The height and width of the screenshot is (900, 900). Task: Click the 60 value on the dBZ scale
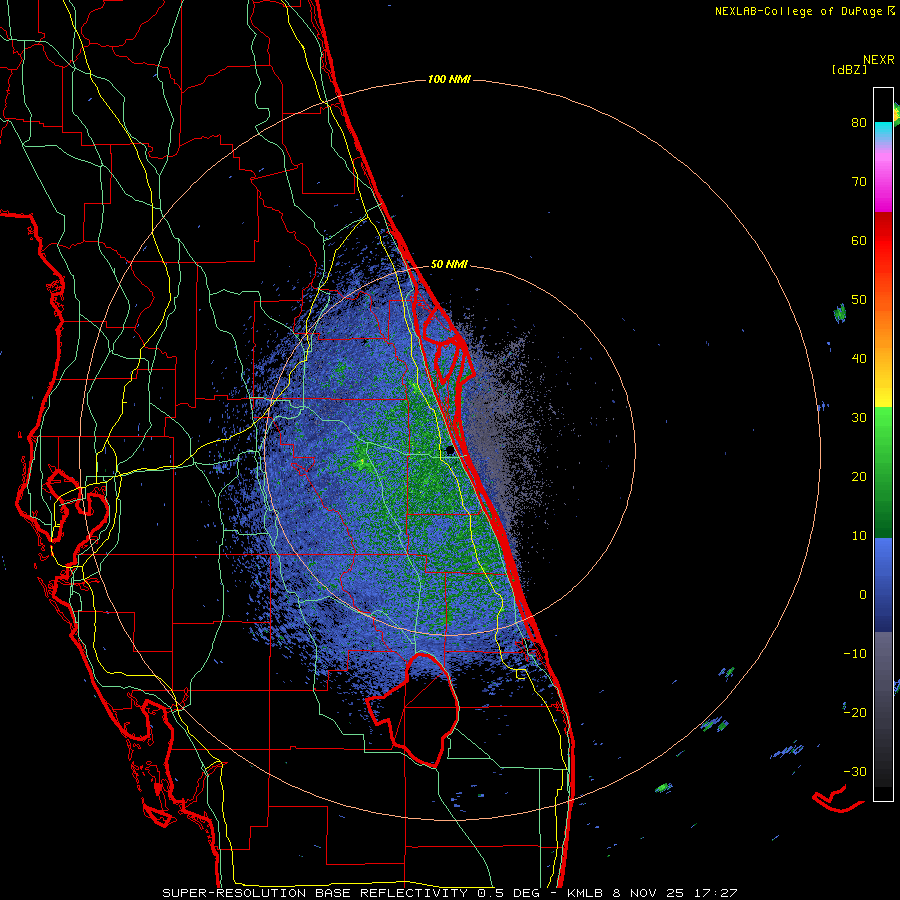click(x=859, y=240)
